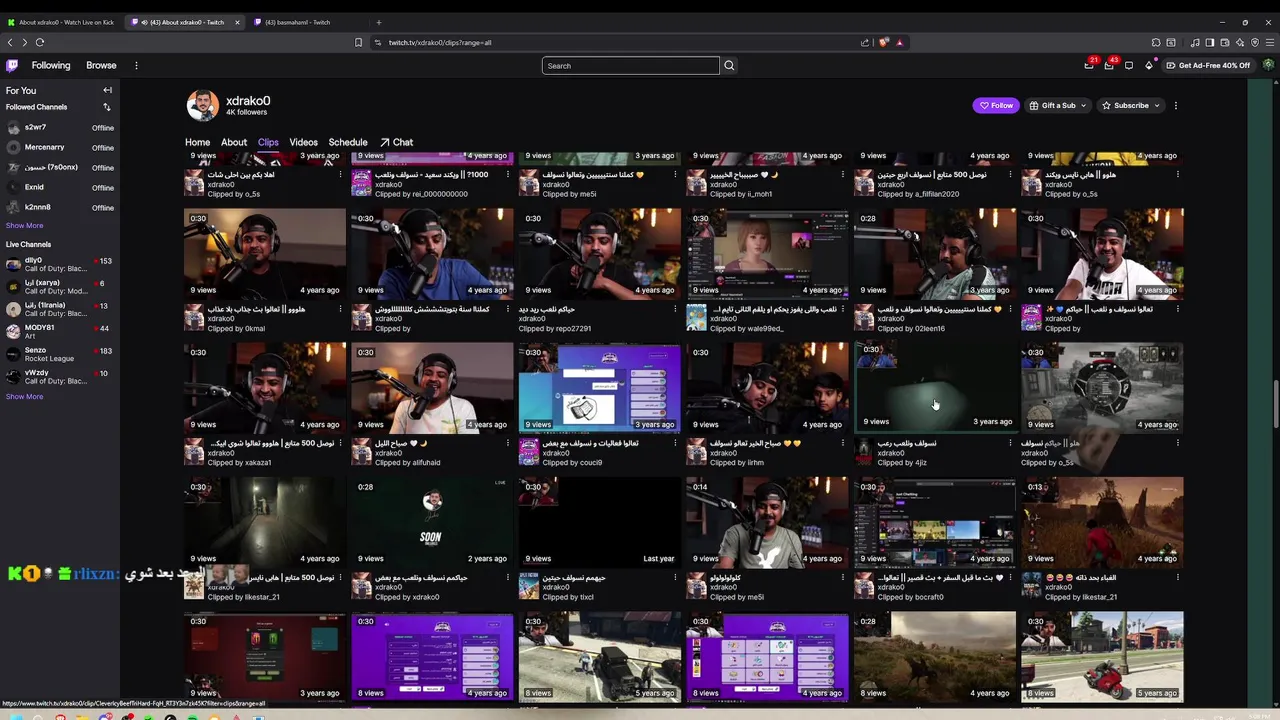Open options for clip by xakaza1
Screen dimensions: 1280x720
pos(340,443)
